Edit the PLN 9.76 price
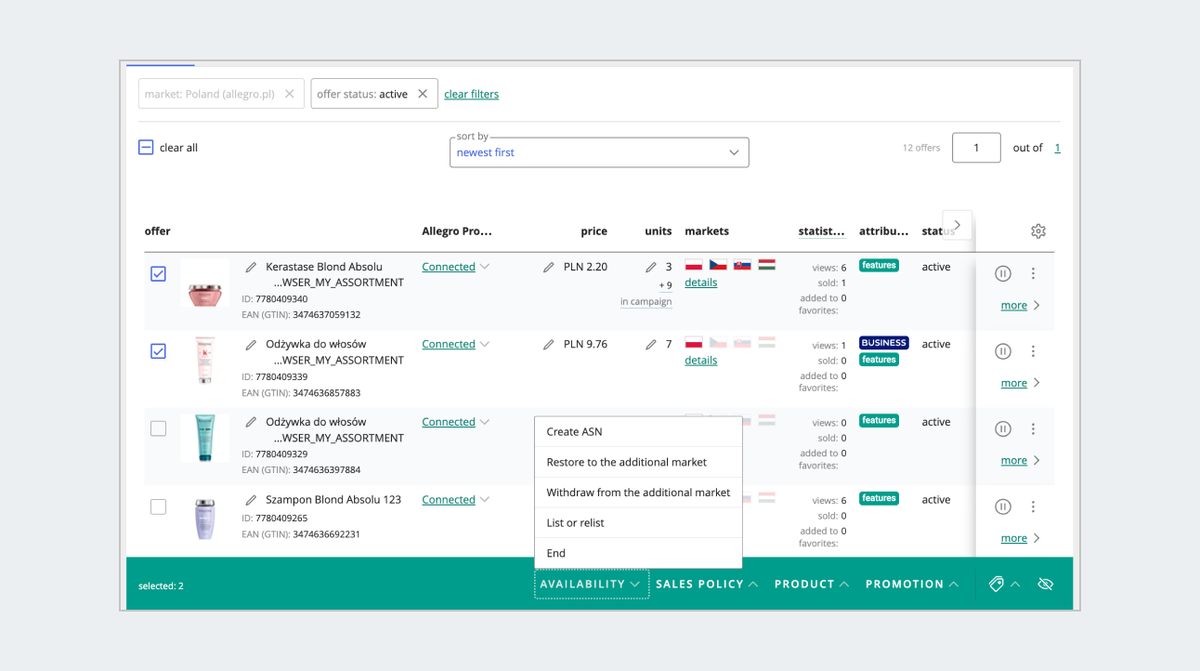Screen dimensions: 1200x671 549,345
